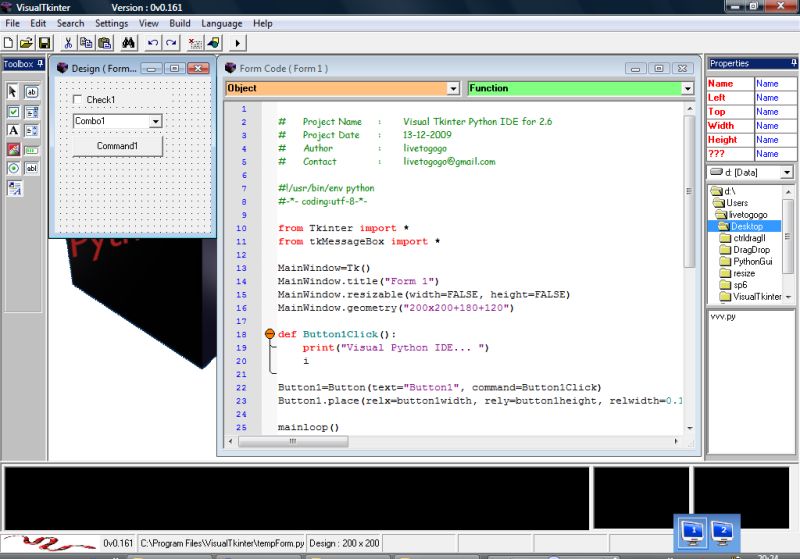Select the label 'A' widget tool
Viewport: 800px width, 559px height.
click(13, 131)
